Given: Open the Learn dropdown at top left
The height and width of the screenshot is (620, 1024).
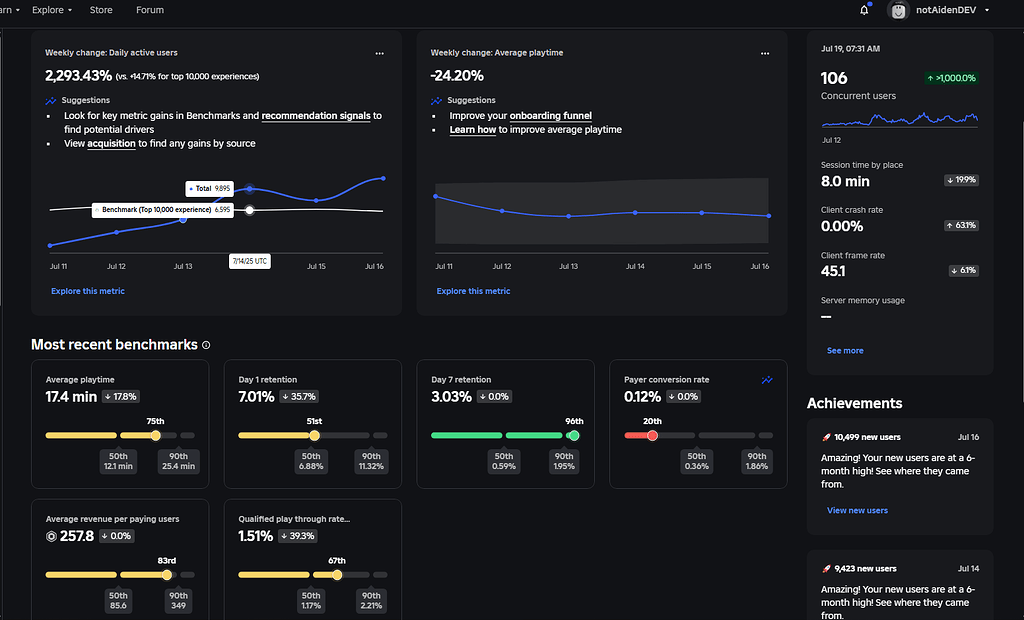Looking at the screenshot, I should pos(8,10).
